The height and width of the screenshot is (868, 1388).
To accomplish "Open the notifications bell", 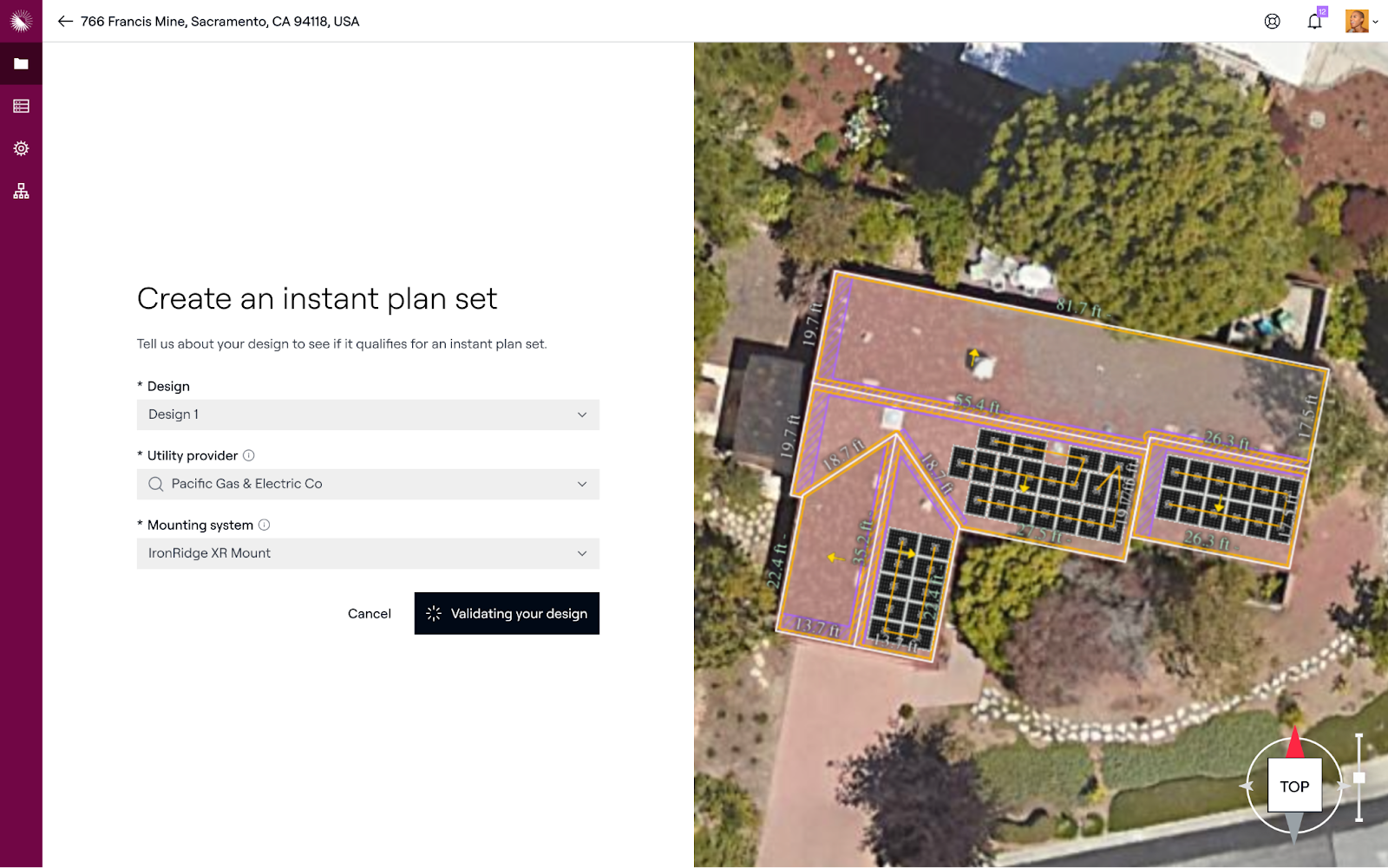I will pyautogui.click(x=1314, y=22).
